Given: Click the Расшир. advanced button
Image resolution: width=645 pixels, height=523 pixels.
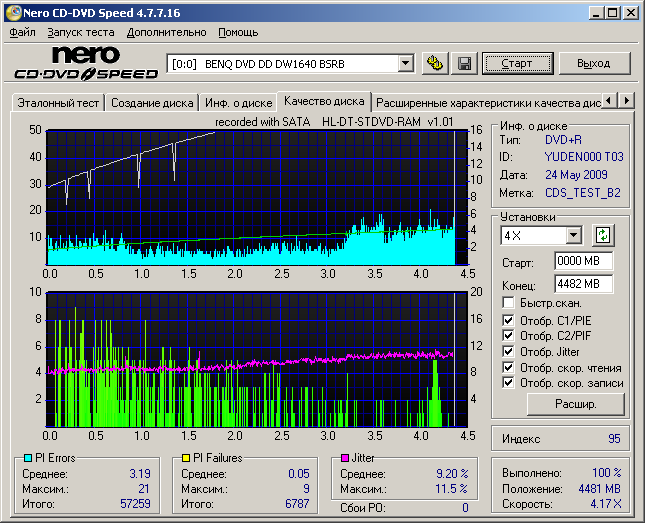Looking at the screenshot, I should (575, 405).
